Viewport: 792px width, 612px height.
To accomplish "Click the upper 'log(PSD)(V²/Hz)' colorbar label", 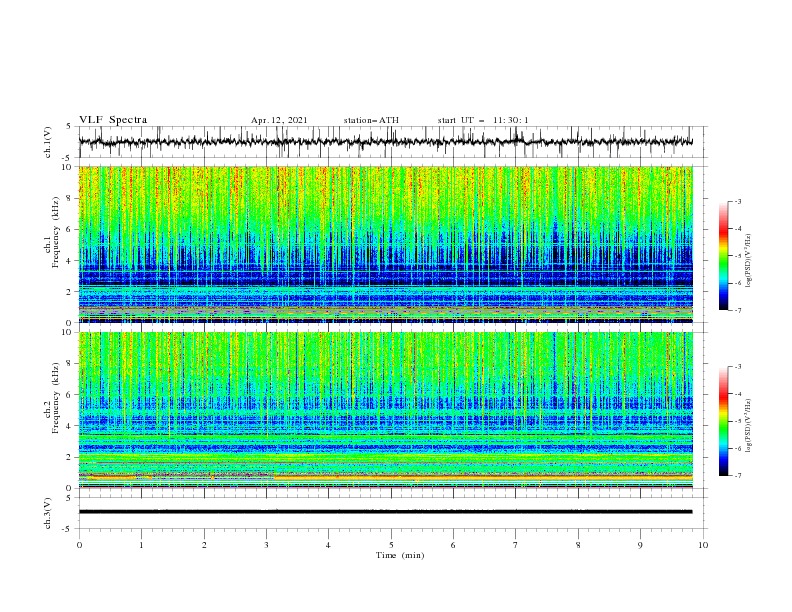I will tap(750, 261).
